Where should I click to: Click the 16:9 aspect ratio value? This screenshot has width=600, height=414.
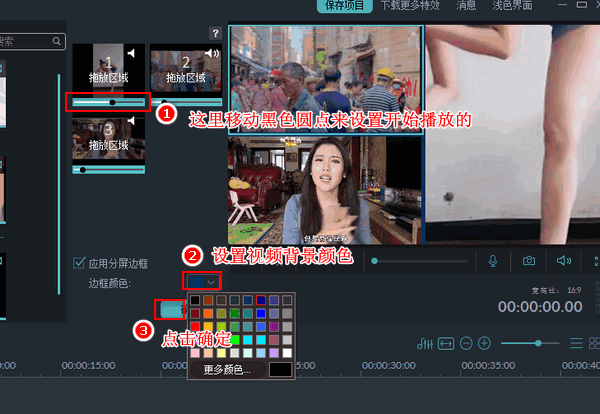[574, 290]
